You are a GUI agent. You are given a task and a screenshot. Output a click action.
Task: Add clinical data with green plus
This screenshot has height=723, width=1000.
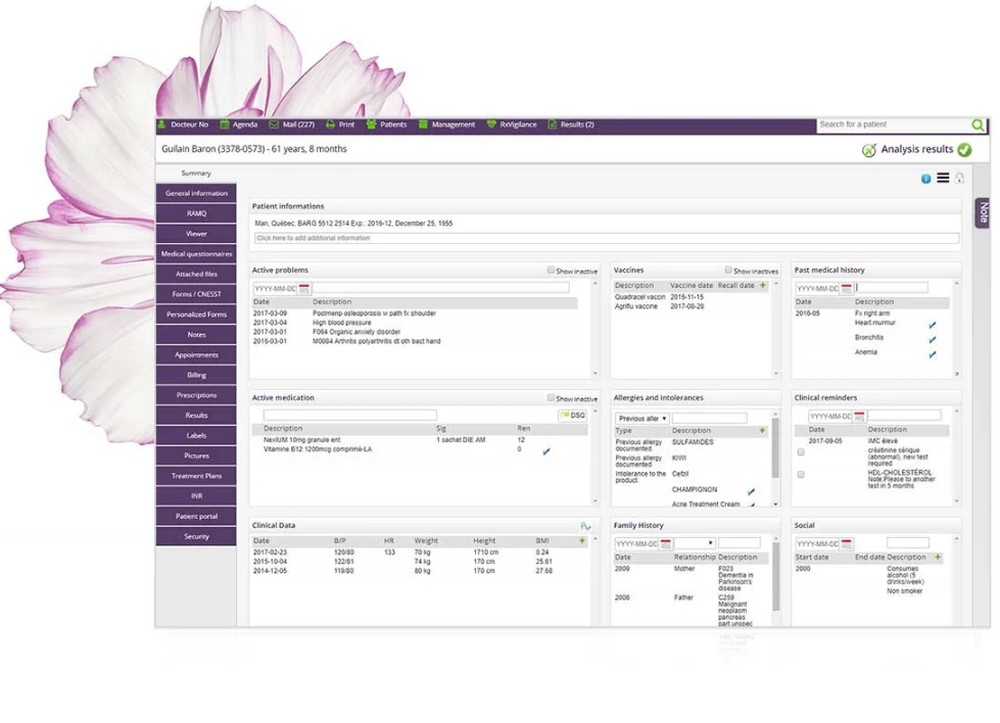click(582, 541)
